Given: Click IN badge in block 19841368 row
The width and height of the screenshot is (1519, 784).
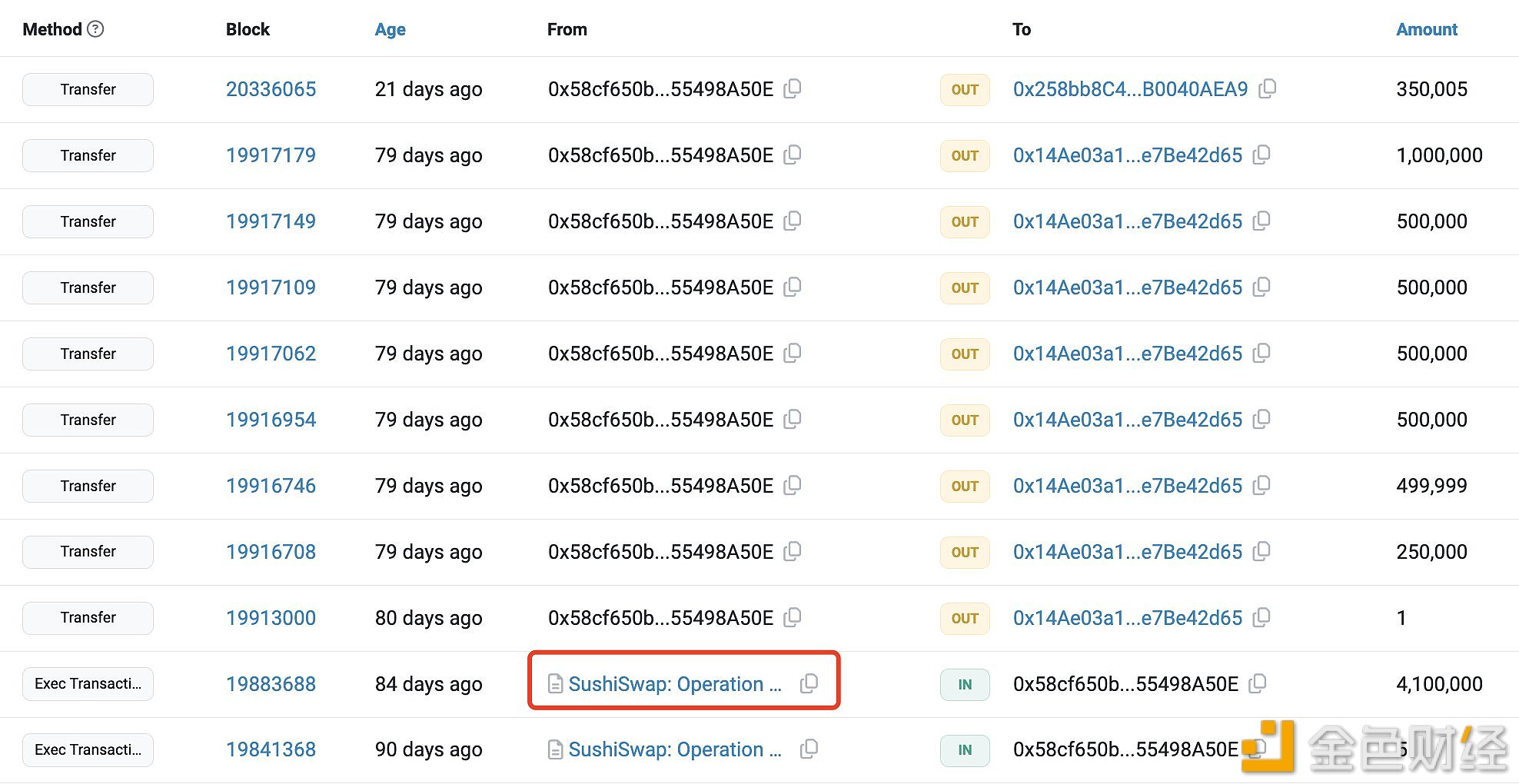Looking at the screenshot, I should click(965, 750).
